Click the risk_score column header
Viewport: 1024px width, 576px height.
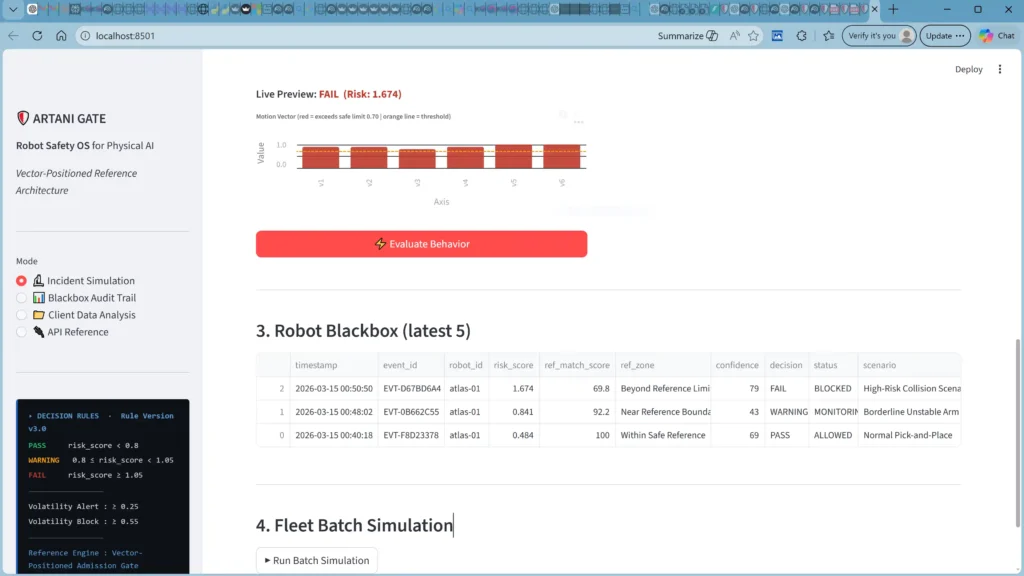click(511, 365)
